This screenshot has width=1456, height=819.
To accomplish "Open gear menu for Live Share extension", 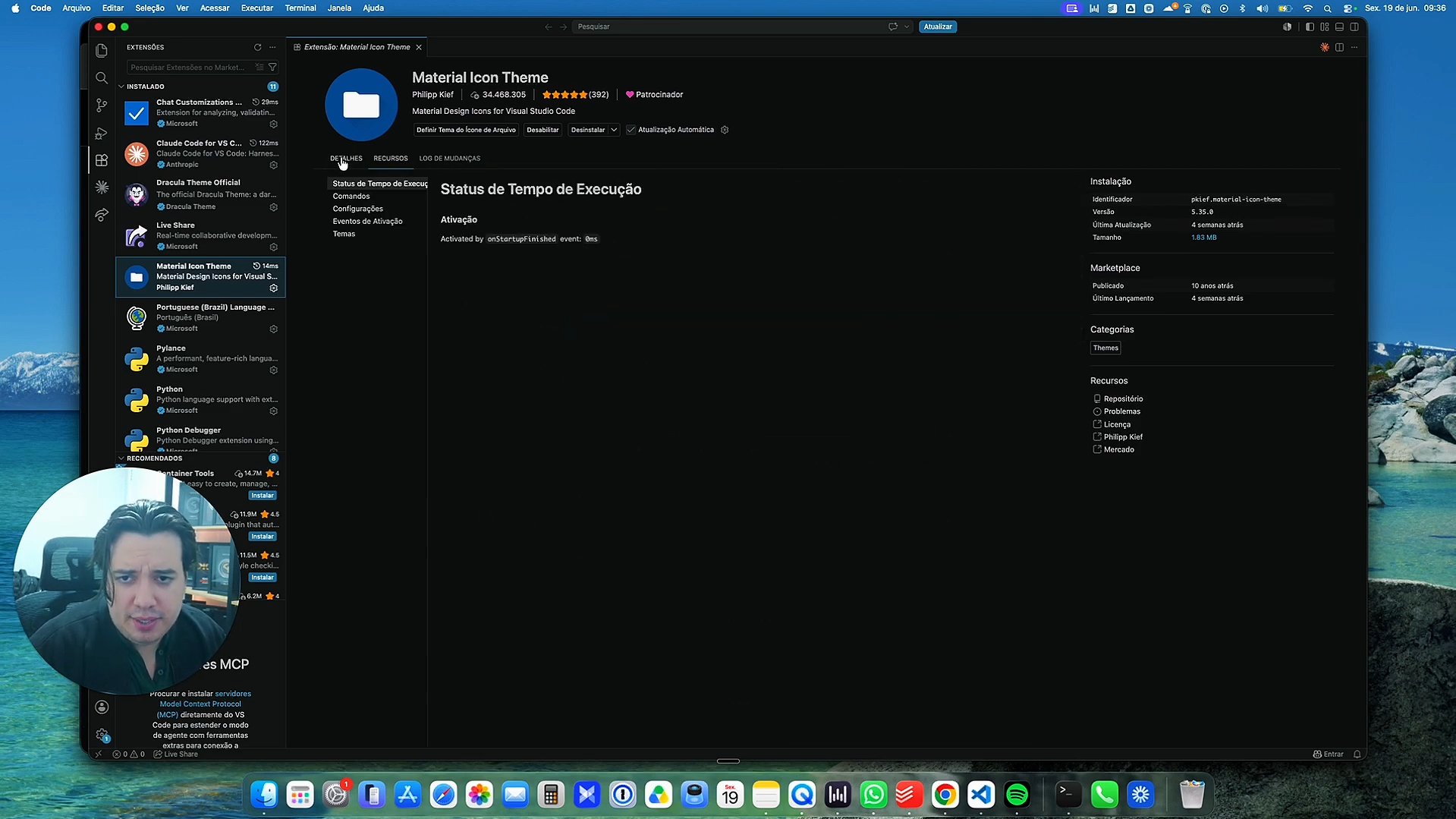I will 274,247.
